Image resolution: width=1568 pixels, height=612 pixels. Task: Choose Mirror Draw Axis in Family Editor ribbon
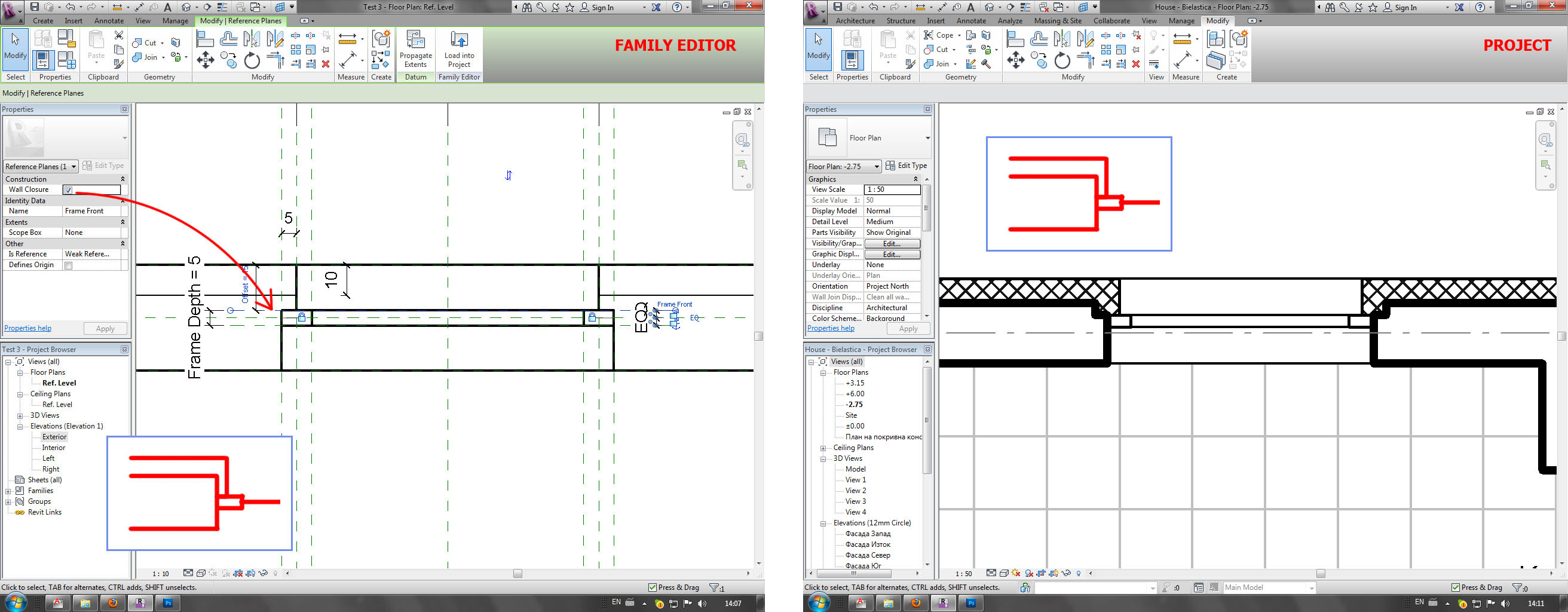pos(274,39)
